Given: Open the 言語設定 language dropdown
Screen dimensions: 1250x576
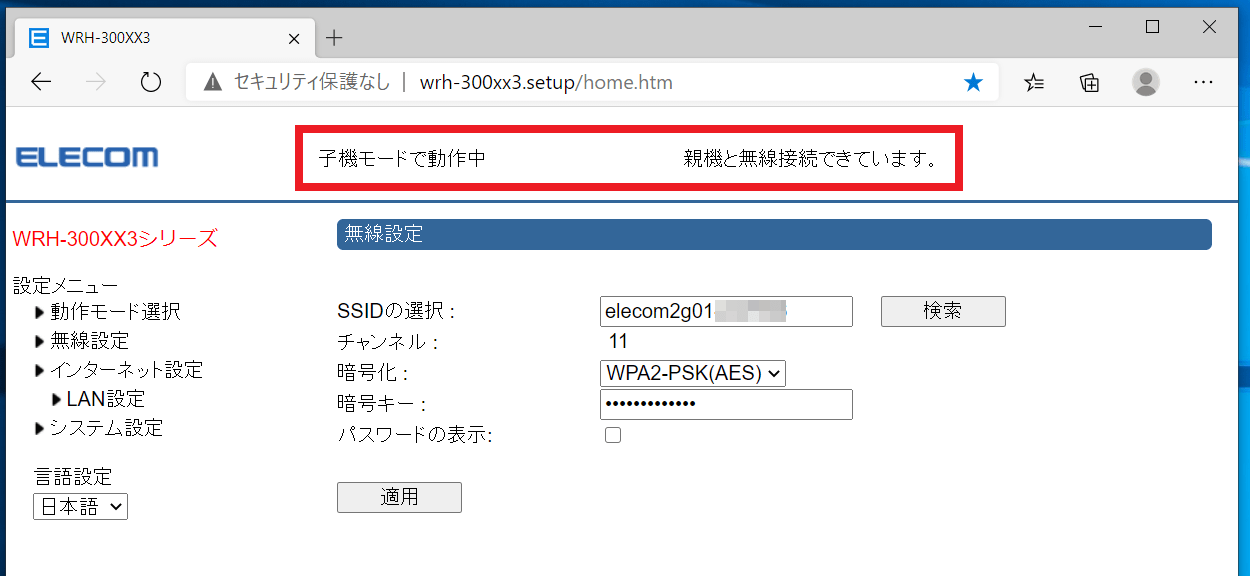Looking at the screenshot, I should (80, 507).
